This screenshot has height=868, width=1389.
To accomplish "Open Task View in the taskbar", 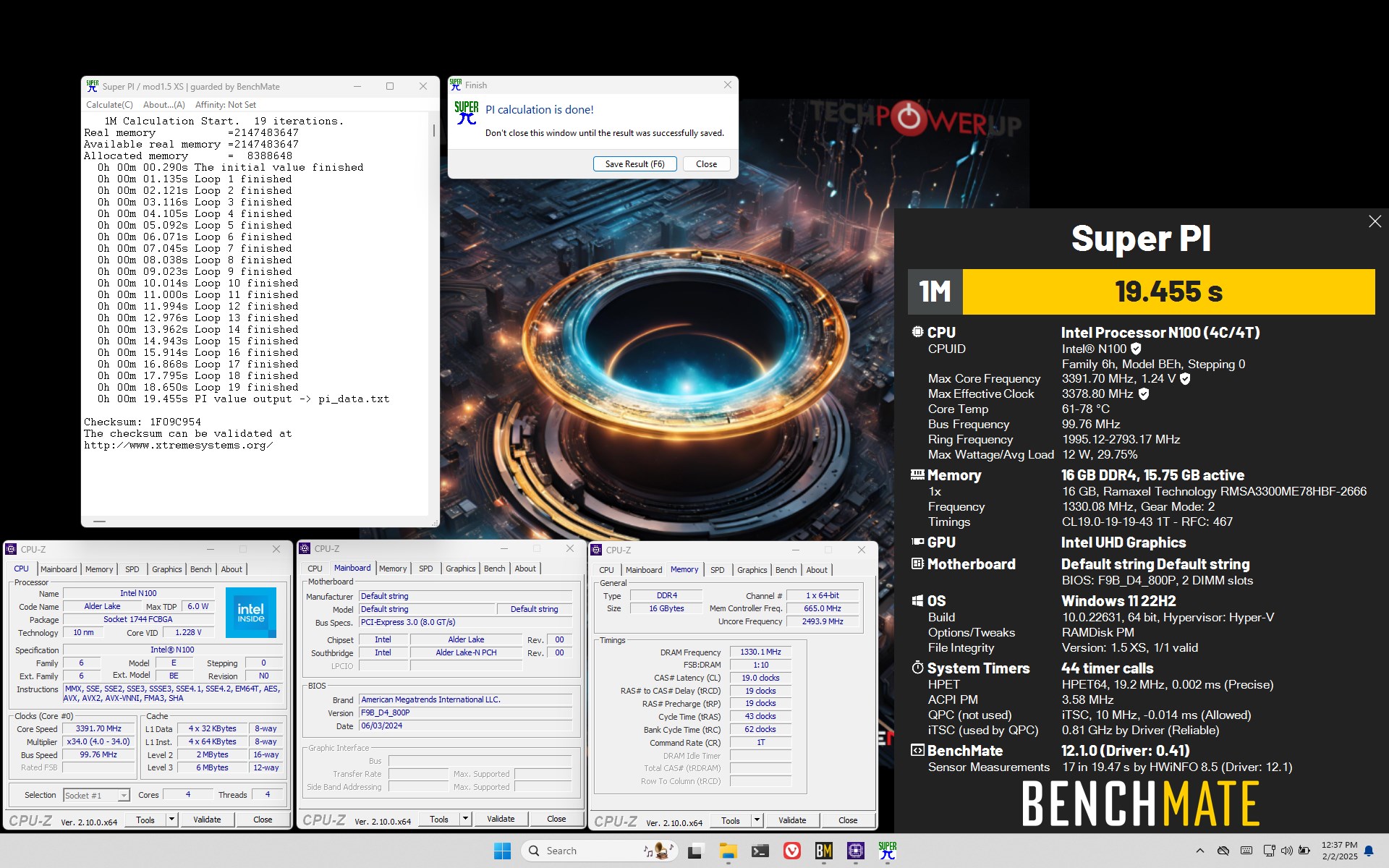I will pyautogui.click(x=695, y=851).
